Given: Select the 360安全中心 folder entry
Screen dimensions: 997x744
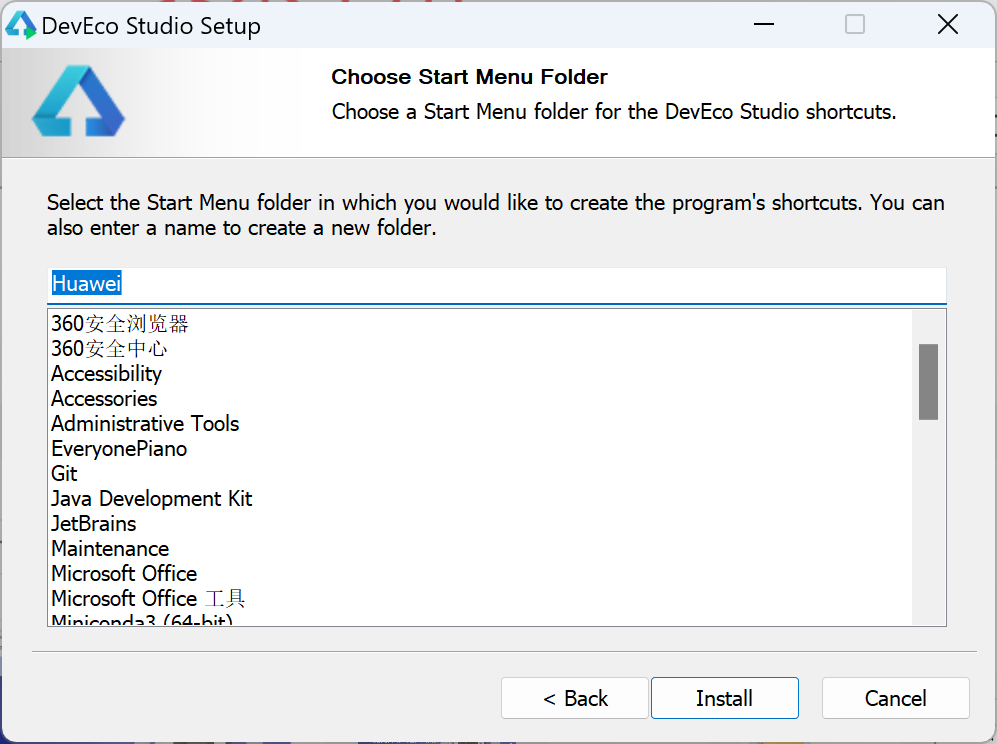Looking at the screenshot, I should [109, 349].
